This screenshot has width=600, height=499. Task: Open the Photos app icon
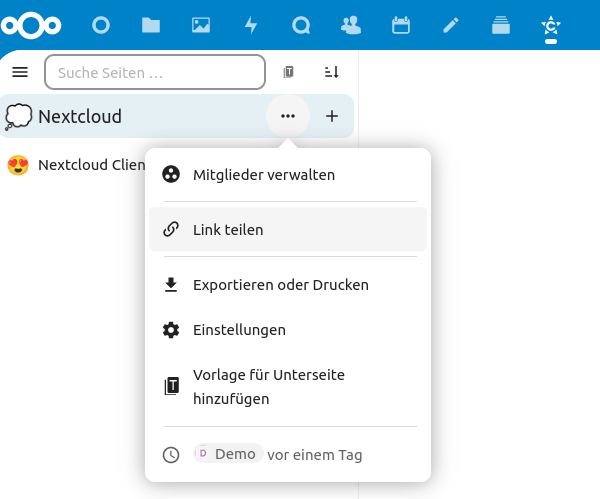201,26
